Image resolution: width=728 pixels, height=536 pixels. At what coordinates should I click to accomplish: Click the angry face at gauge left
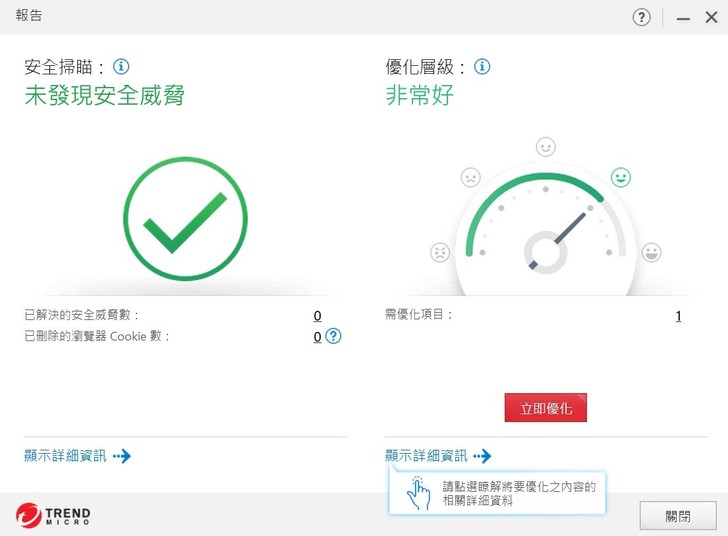pos(440,252)
